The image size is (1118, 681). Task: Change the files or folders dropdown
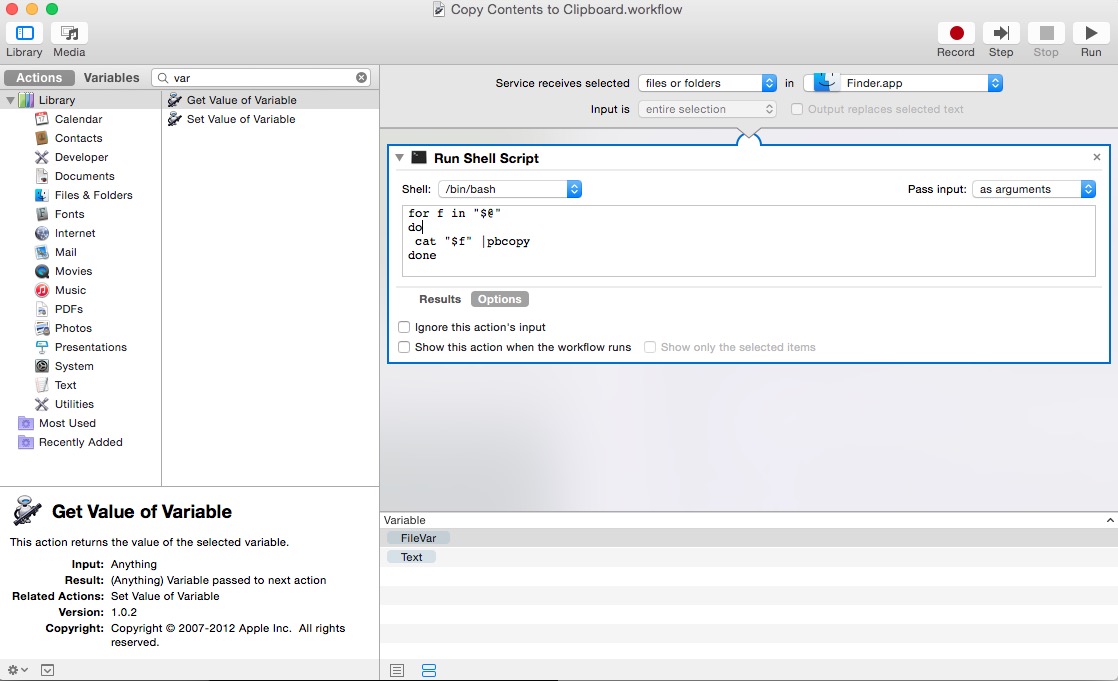[x=707, y=83]
